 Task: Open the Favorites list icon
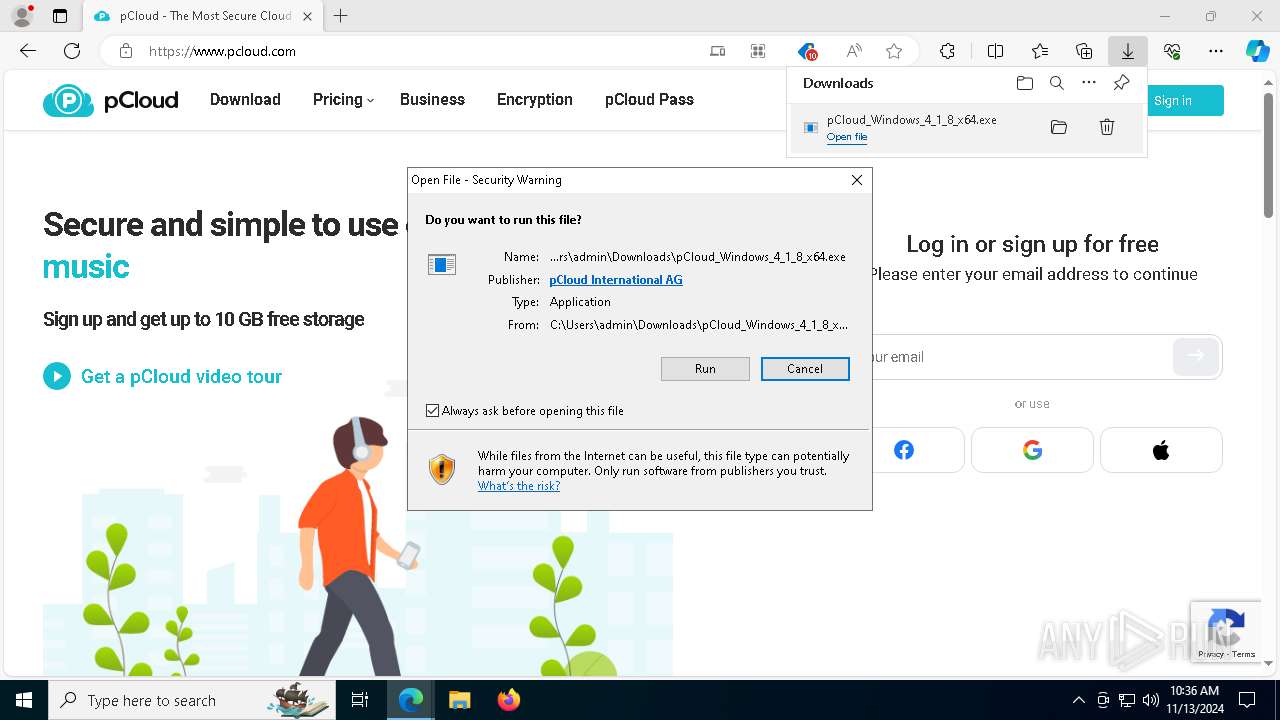[x=1040, y=51]
